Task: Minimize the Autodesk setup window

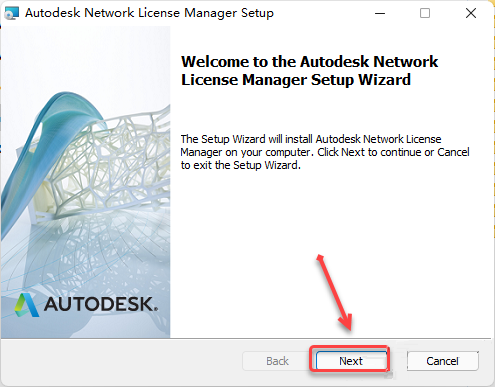Action: click(x=380, y=13)
